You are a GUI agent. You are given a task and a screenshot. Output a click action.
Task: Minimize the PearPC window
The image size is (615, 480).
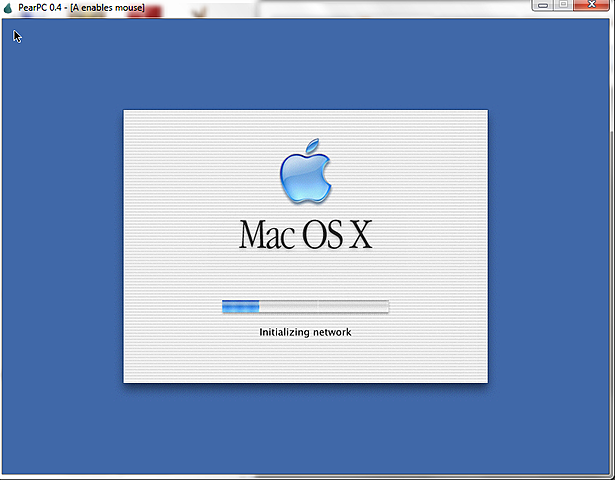(543, 5)
